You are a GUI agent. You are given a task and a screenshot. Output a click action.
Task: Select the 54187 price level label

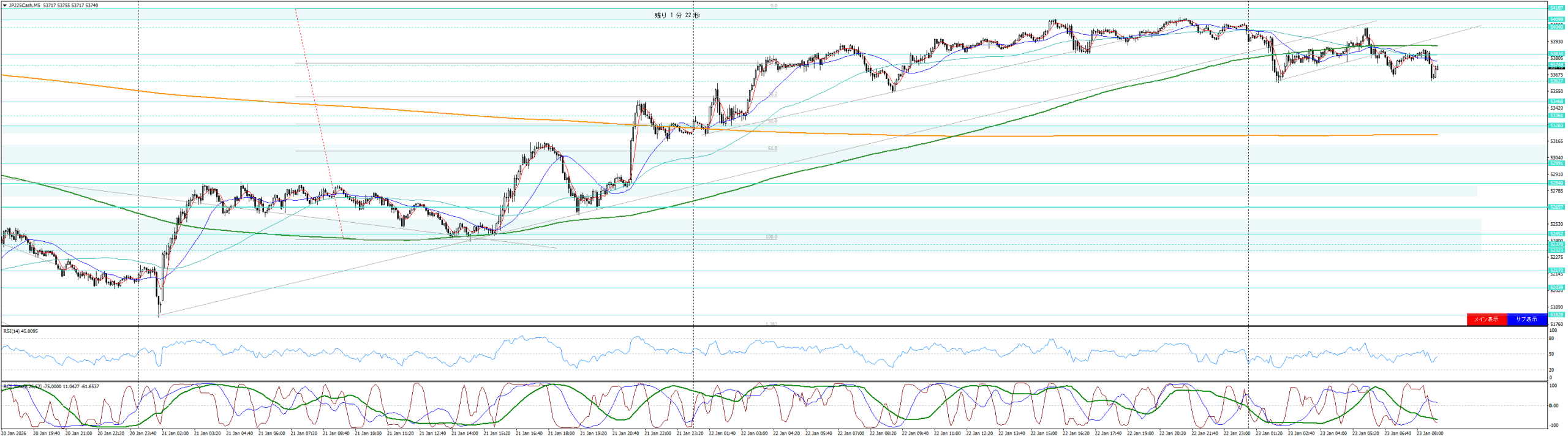[x=1556, y=8]
